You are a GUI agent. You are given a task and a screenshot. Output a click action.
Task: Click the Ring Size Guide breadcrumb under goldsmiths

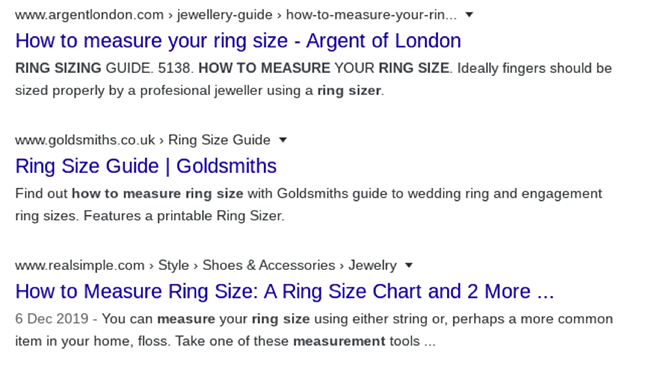pos(219,140)
